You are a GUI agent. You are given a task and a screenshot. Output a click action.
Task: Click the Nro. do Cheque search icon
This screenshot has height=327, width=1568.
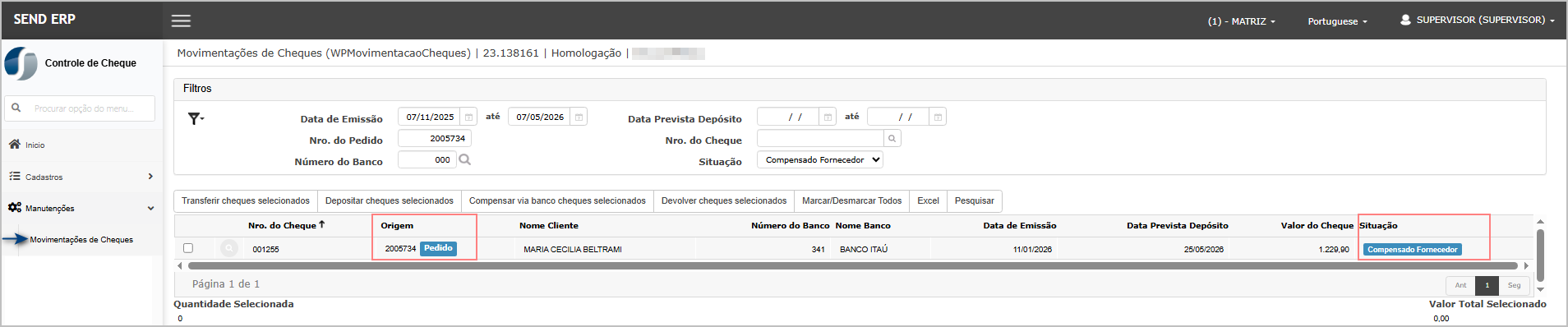tap(892, 138)
